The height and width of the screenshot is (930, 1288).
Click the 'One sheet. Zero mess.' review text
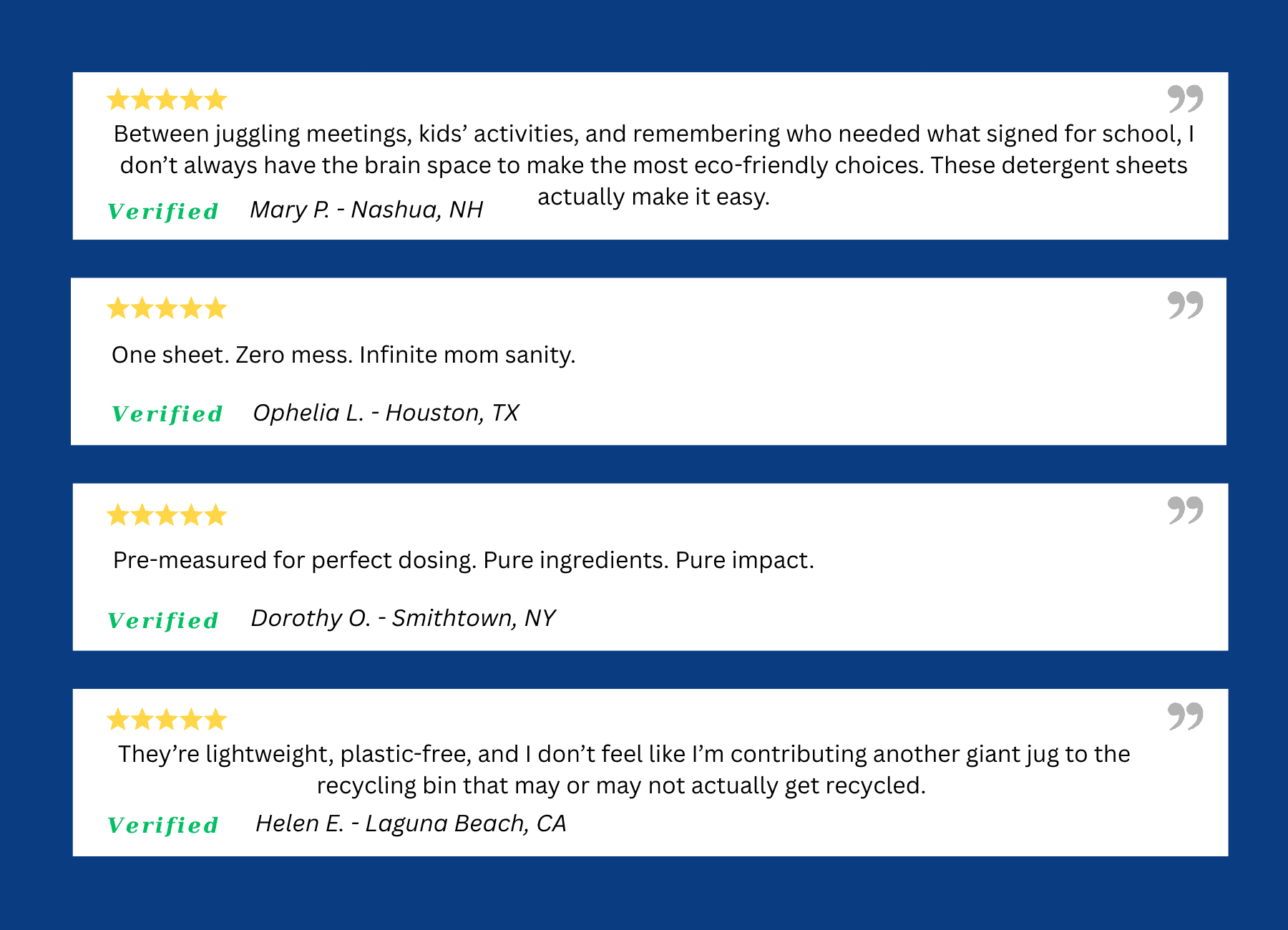click(343, 355)
